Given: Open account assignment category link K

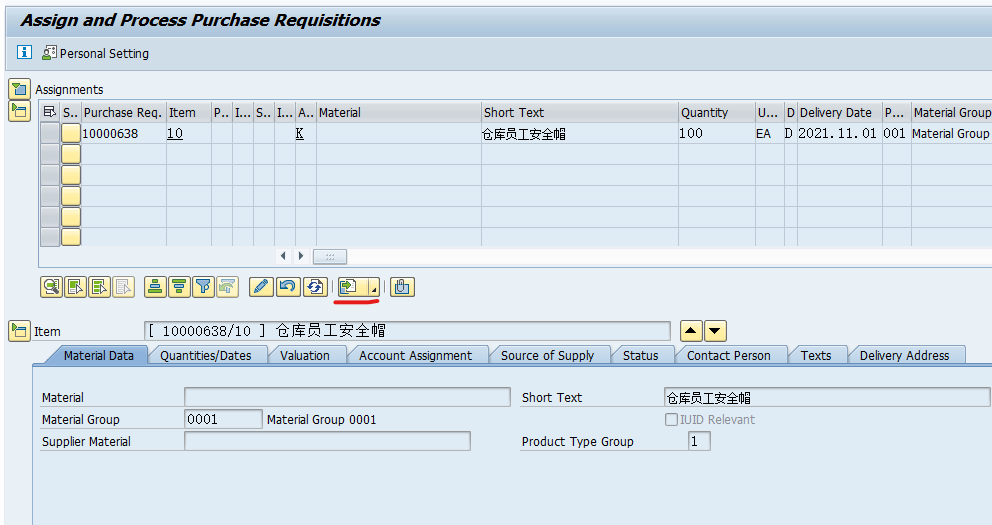Looking at the screenshot, I should point(300,133).
